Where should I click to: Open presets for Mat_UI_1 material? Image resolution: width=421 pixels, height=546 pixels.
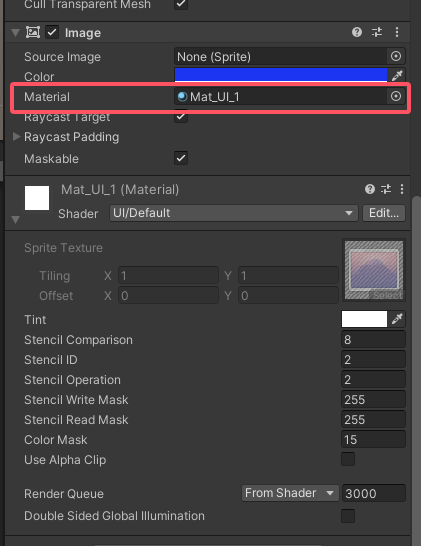point(386,189)
